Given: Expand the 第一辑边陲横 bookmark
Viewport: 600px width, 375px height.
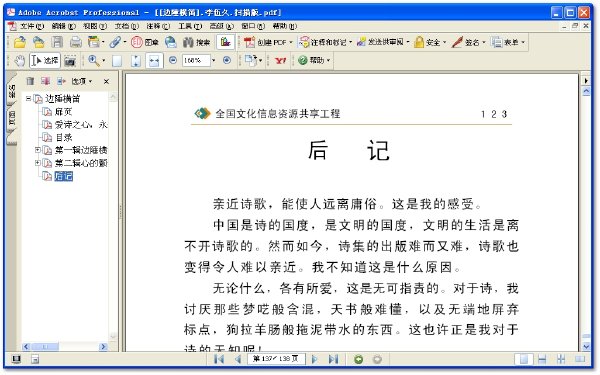Looking at the screenshot, I should pyautogui.click(x=38, y=150).
